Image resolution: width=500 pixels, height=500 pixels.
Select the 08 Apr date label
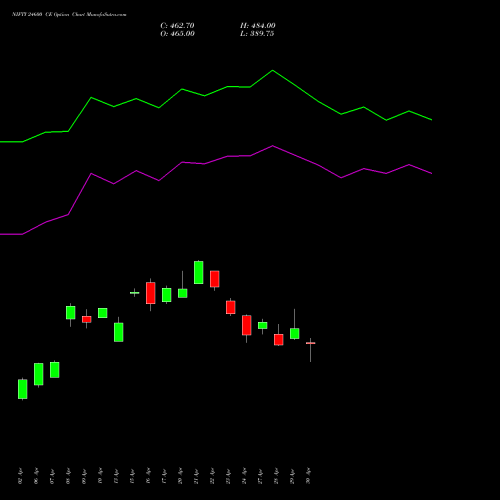click(x=68, y=476)
